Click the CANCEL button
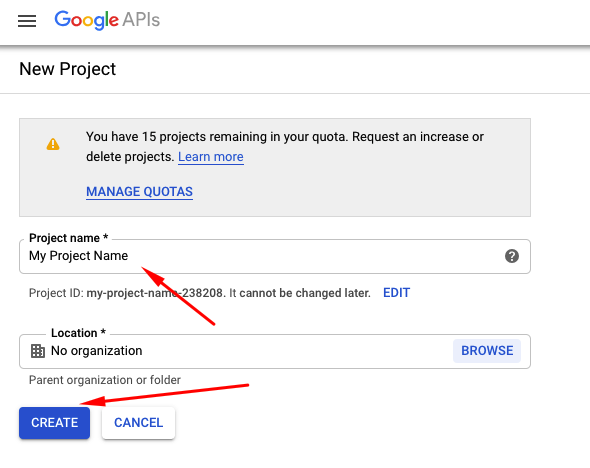 pos(138,423)
